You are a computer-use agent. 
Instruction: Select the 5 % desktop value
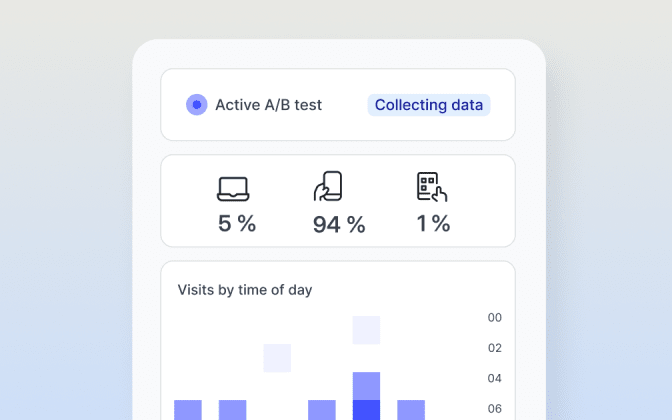(x=237, y=224)
